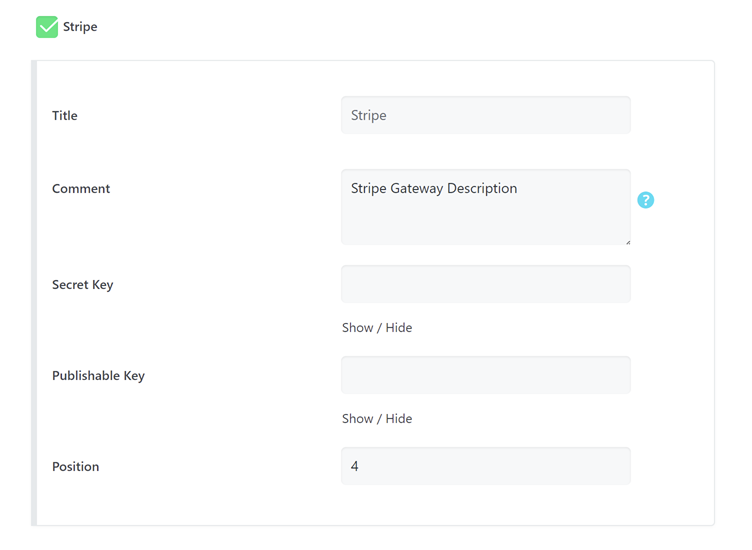
Task: Focus the Title input field
Action: [485, 115]
